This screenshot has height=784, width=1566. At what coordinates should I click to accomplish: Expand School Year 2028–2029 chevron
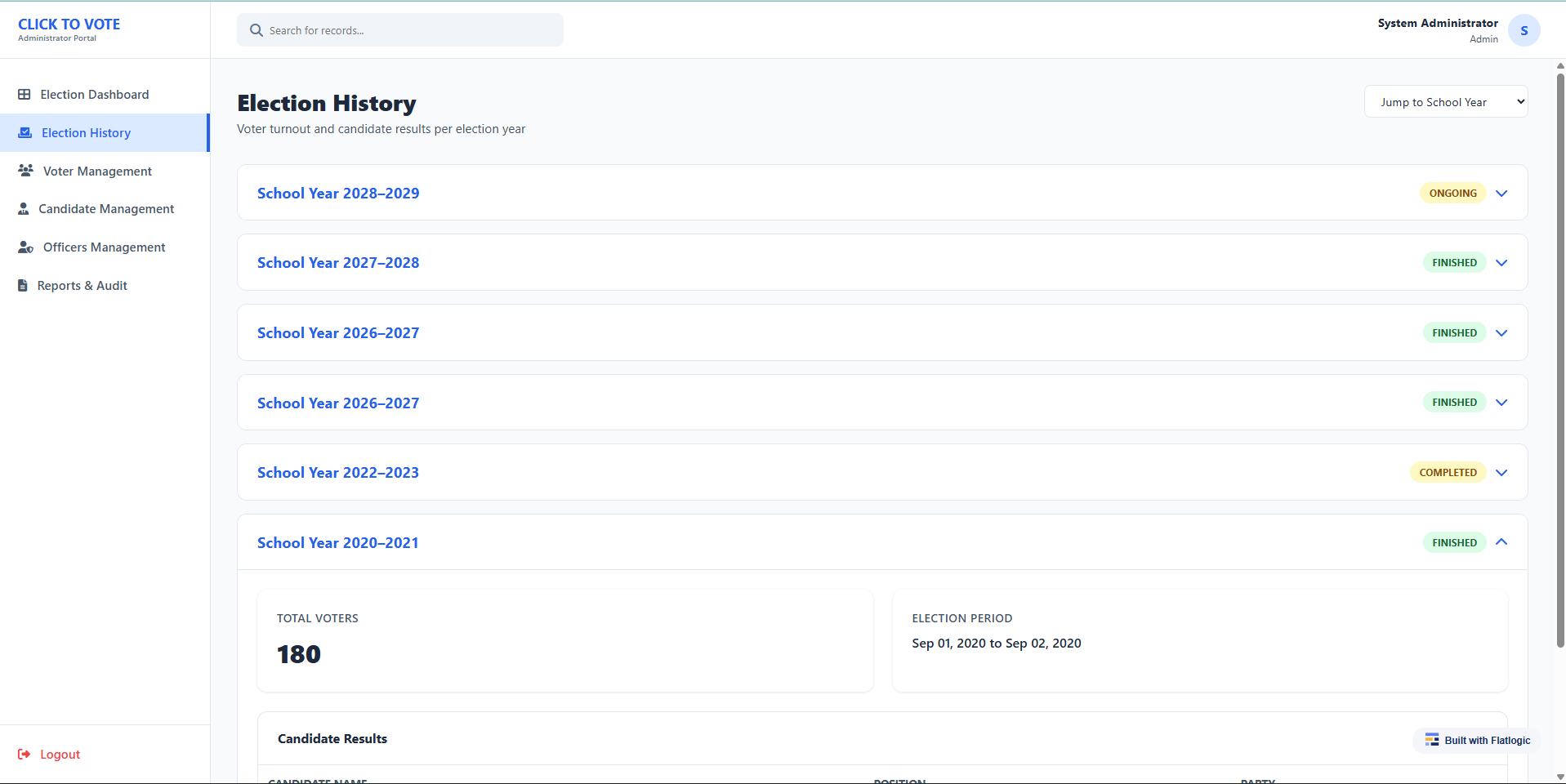[x=1501, y=194]
